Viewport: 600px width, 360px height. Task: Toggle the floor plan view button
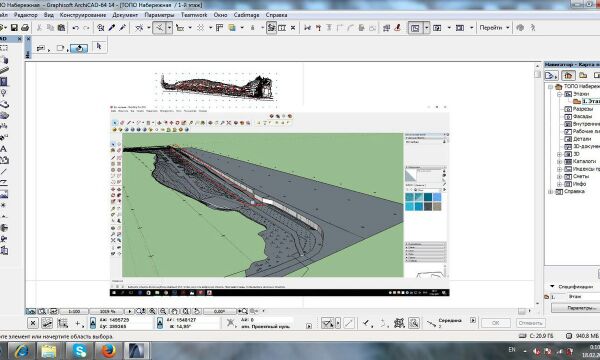click(415, 28)
